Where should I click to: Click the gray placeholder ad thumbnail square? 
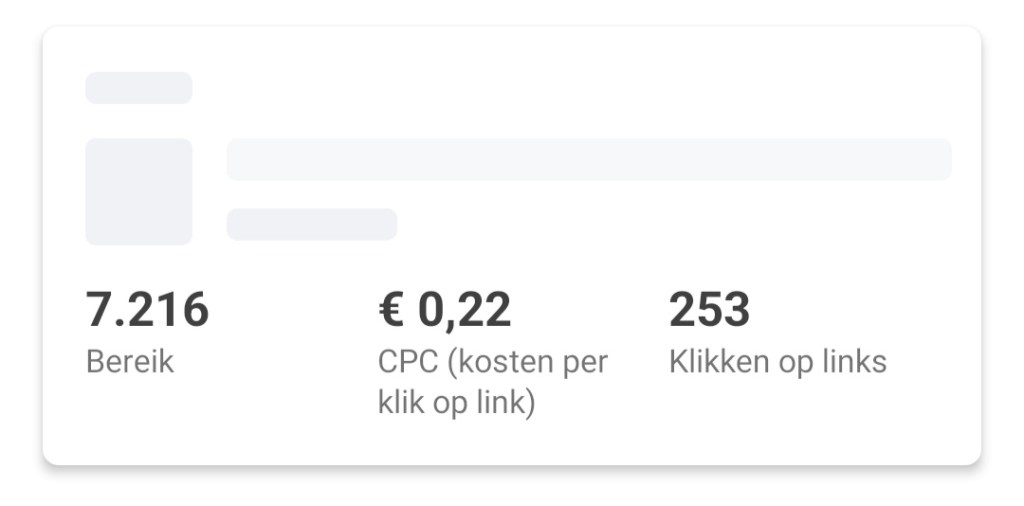click(x=139, y=191)
